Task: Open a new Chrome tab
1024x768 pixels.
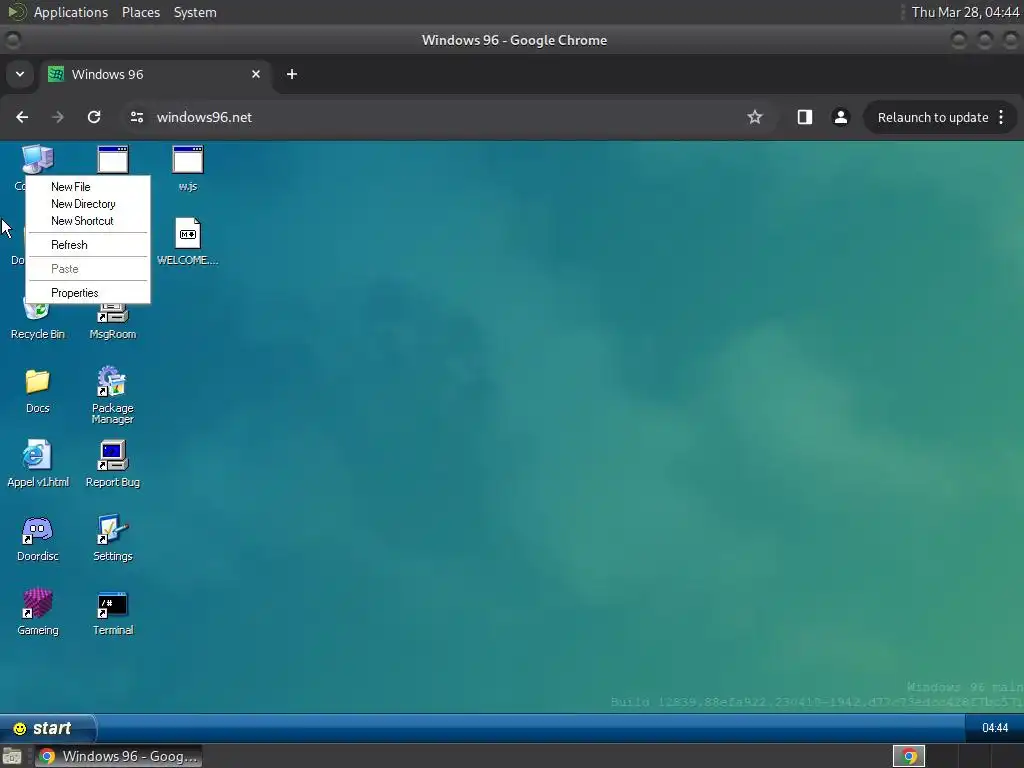Action: click(x=292, y=74)
